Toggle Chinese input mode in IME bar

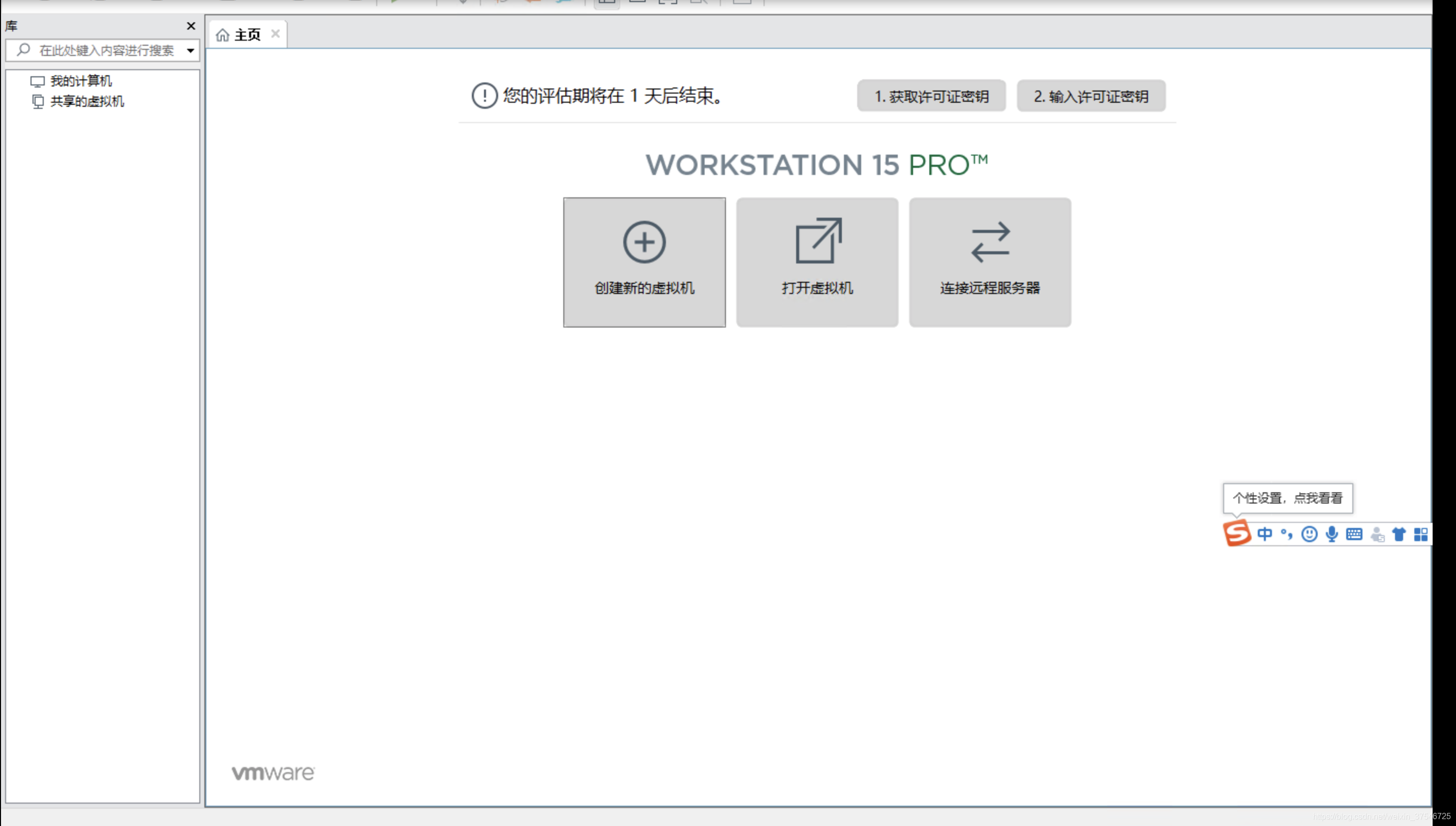tap(1264, 534)
